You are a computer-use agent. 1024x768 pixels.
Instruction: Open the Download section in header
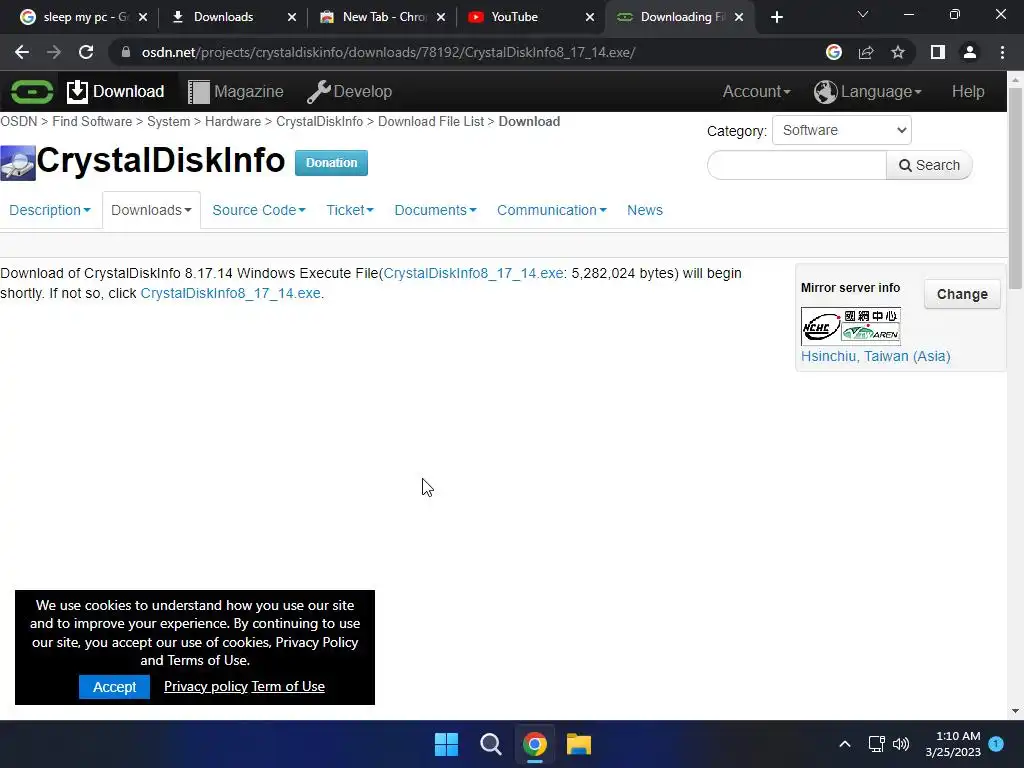coord(116,91)
